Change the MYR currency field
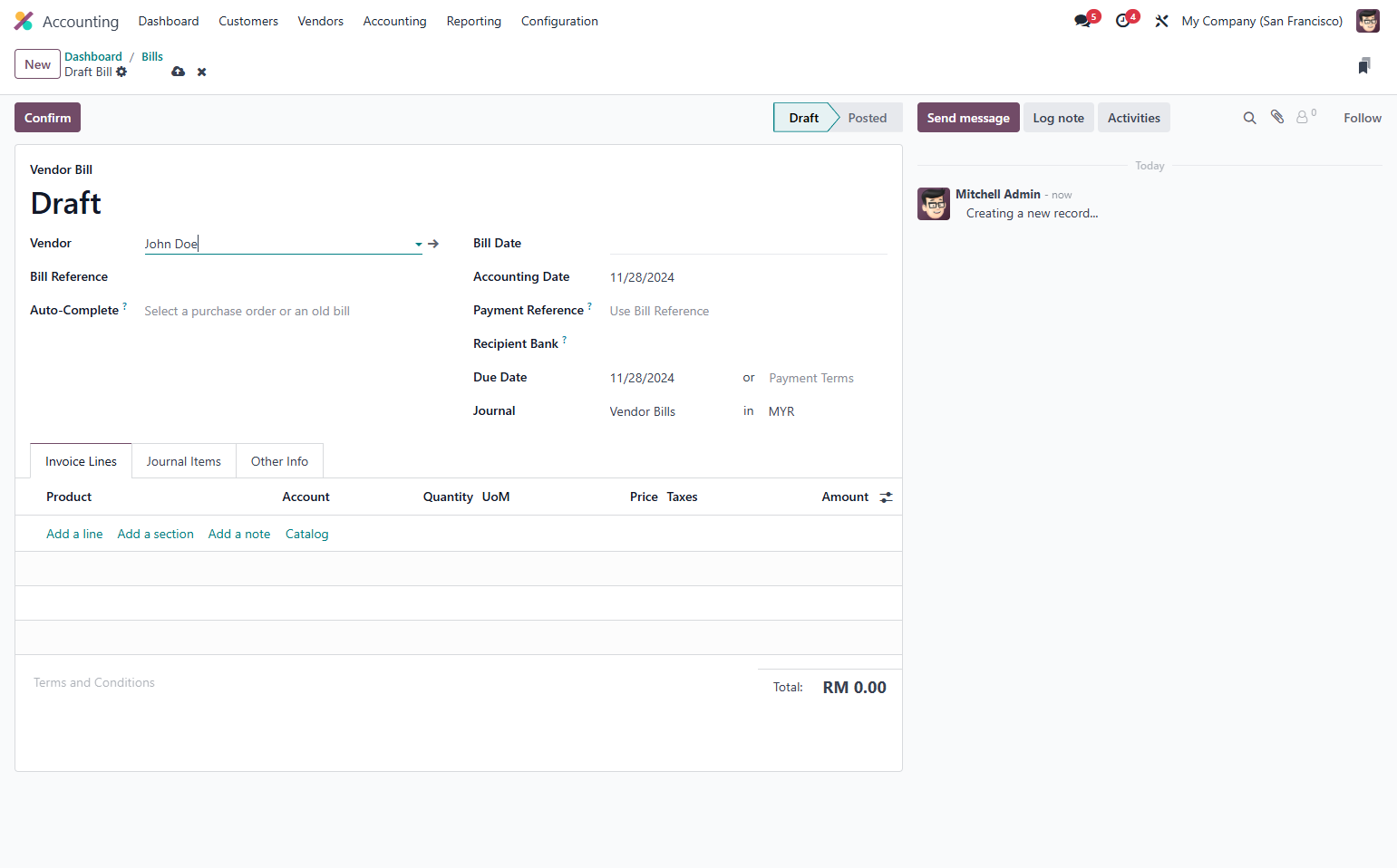Image resolution: width=1397 pixels, height=868 pixels. (827, 411)
